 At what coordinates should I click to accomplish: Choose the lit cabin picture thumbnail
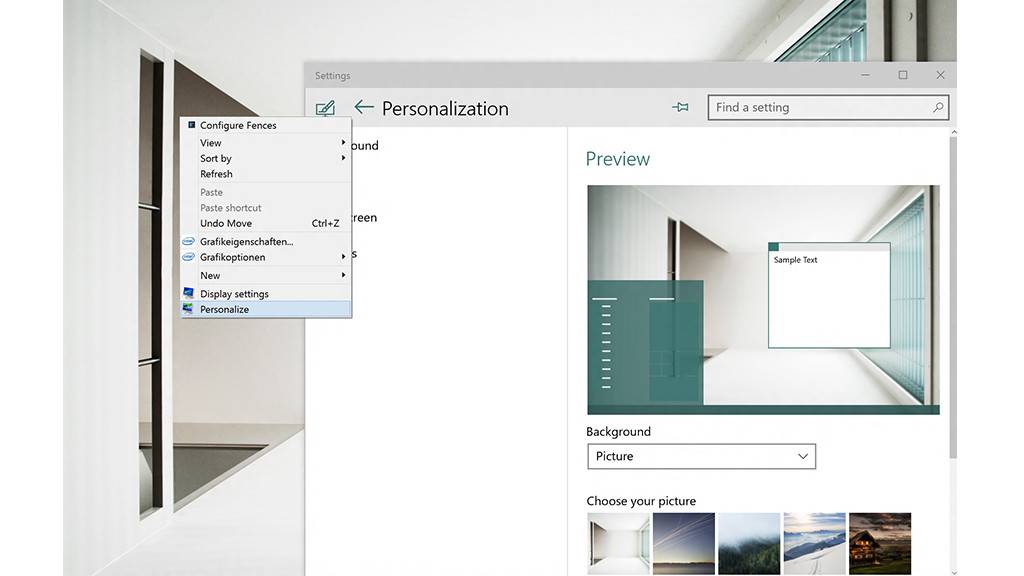click(x=880, y=543)
